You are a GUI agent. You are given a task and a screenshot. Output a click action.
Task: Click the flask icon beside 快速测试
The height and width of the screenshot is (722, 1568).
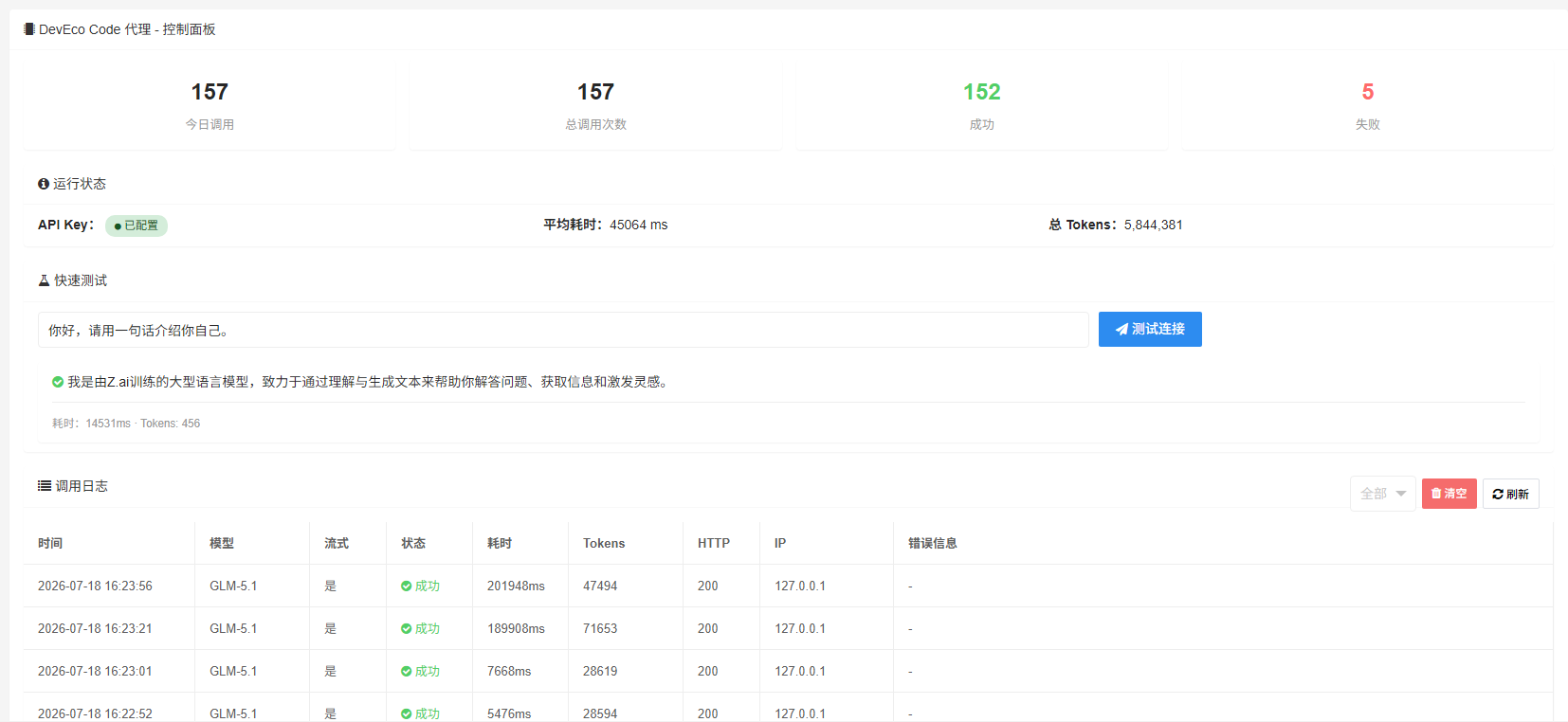(44, 280)
